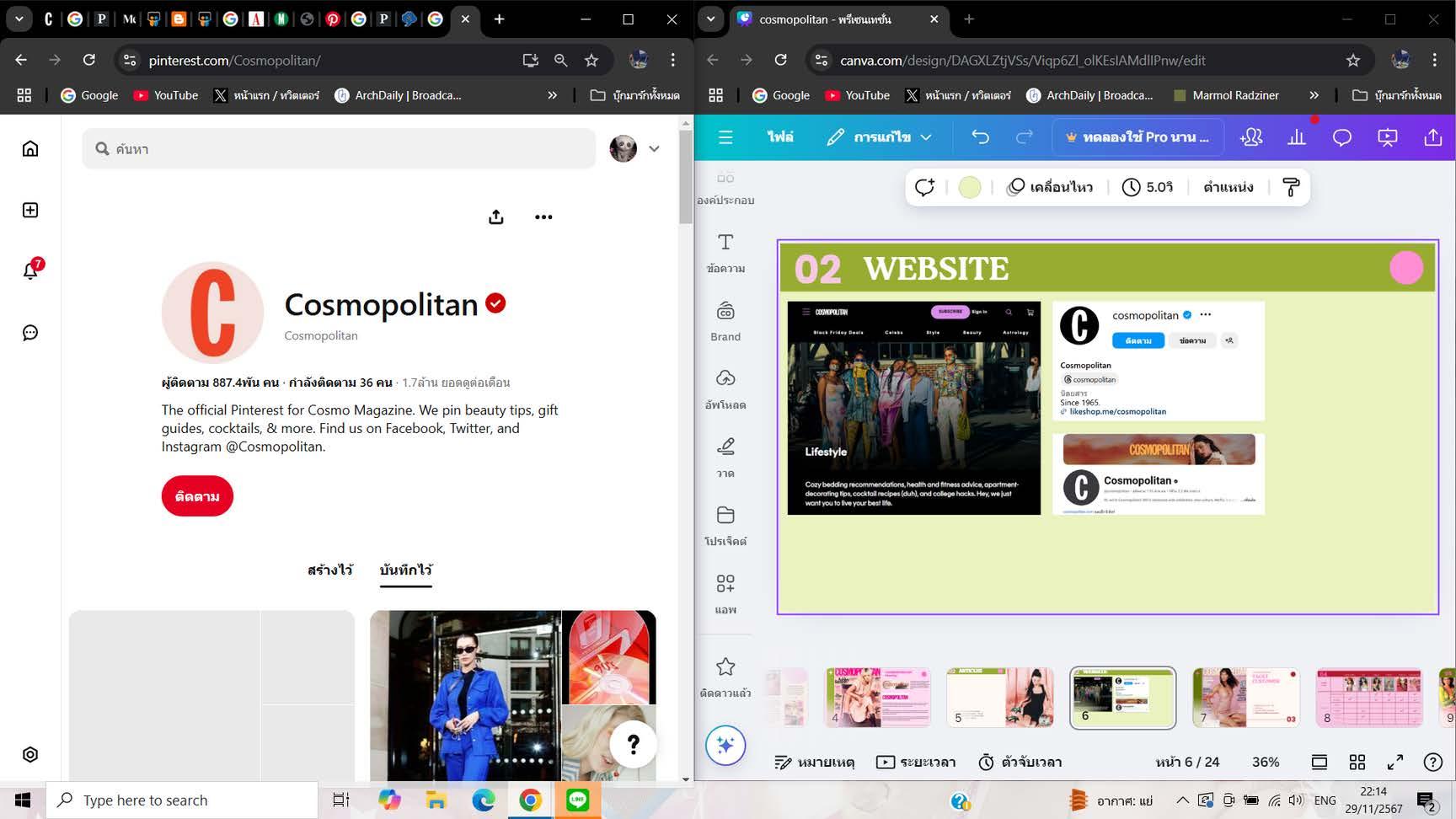Click the Pinterest help question mark button
This screenshot has width=1456, height=819.
pos(633,744)
